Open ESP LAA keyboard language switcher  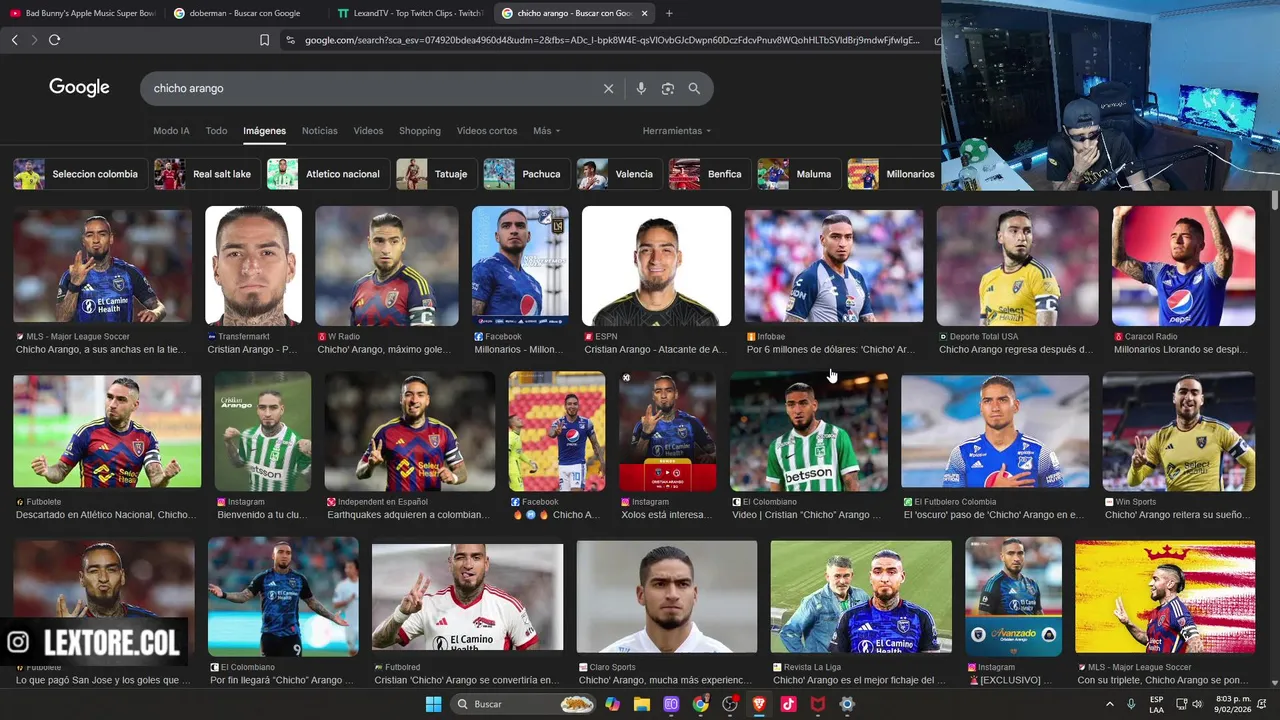(x=1156, y=704)
